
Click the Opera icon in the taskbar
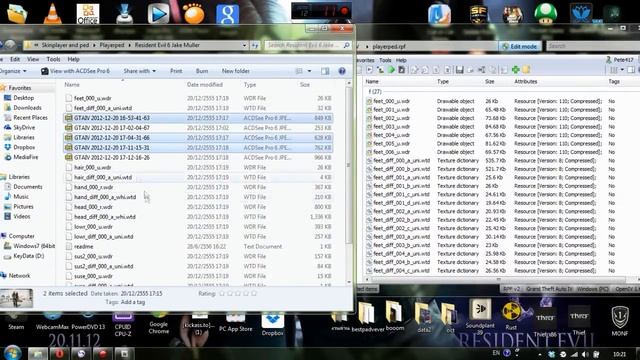click(59, 353)
